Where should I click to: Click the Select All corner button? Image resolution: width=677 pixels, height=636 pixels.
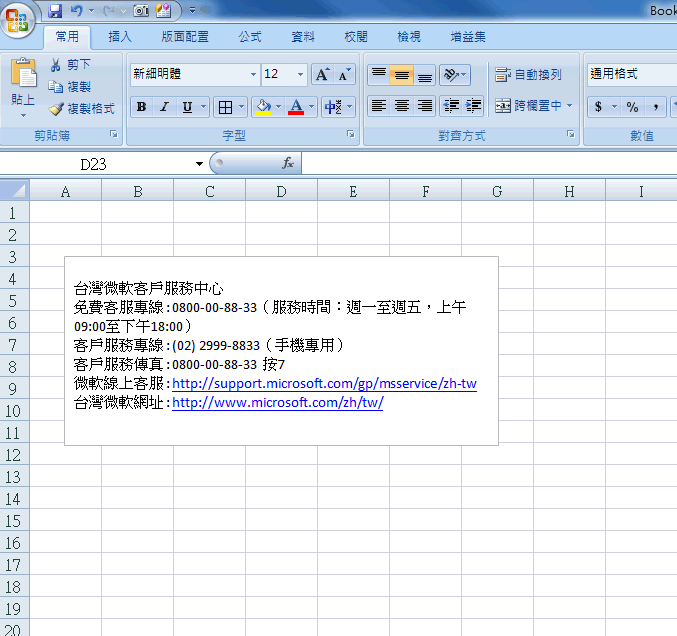coord(15,190)
